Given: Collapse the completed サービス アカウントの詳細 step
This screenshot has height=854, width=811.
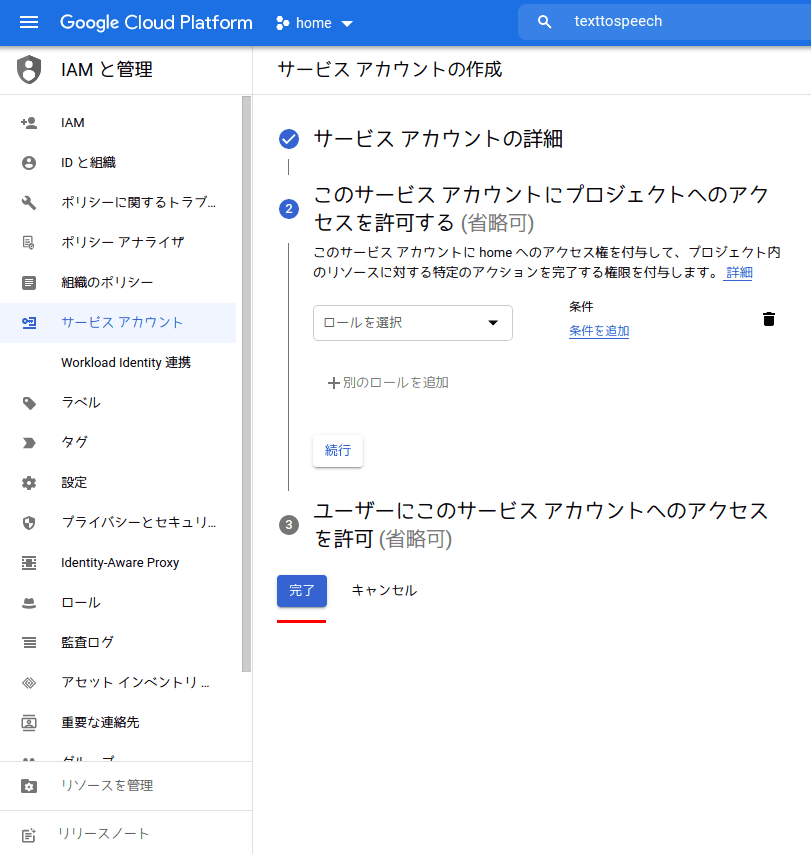Looking at the screenshot, I should pyautogui.click(x=438, y=139).
